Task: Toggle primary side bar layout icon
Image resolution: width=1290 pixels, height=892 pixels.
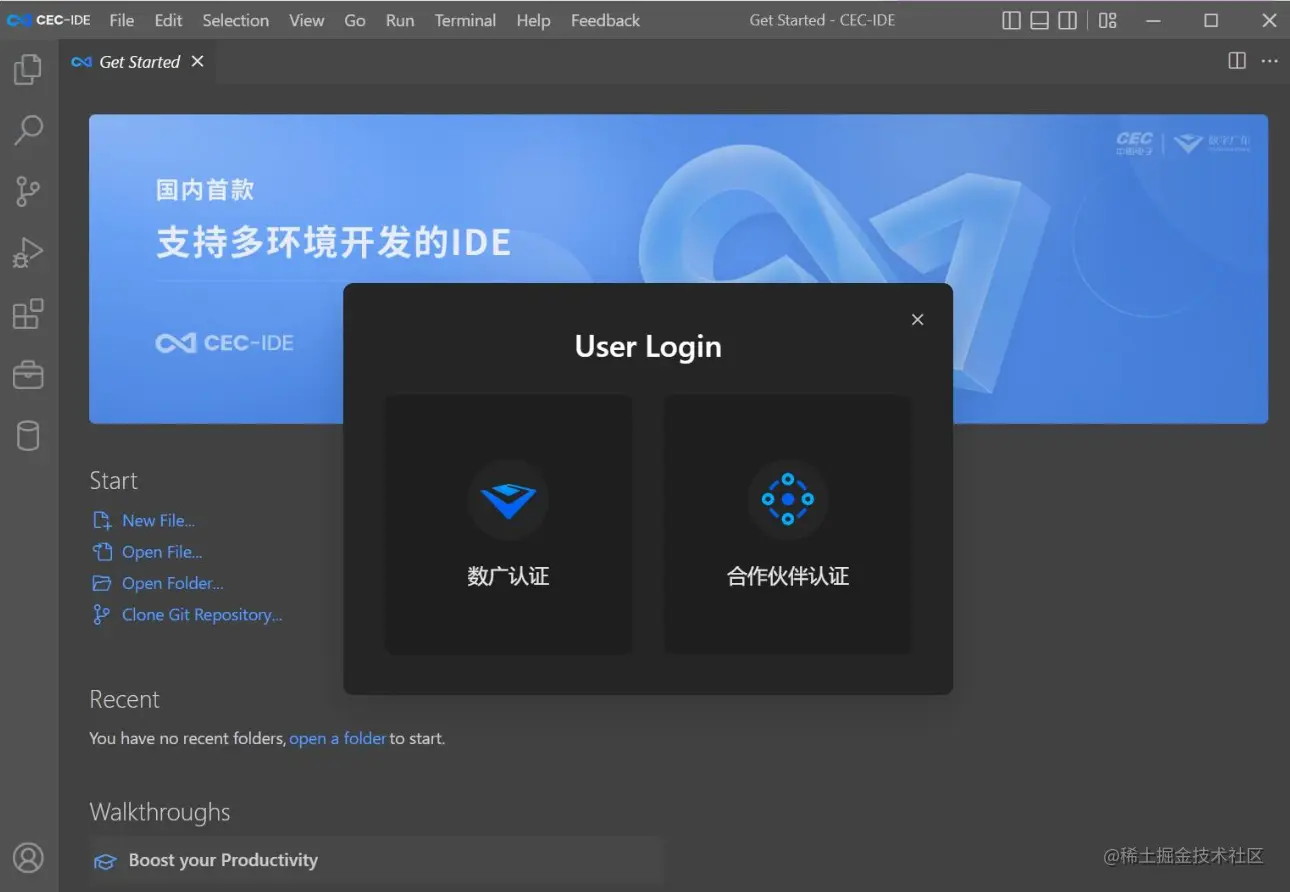Action: point(1011,20)
